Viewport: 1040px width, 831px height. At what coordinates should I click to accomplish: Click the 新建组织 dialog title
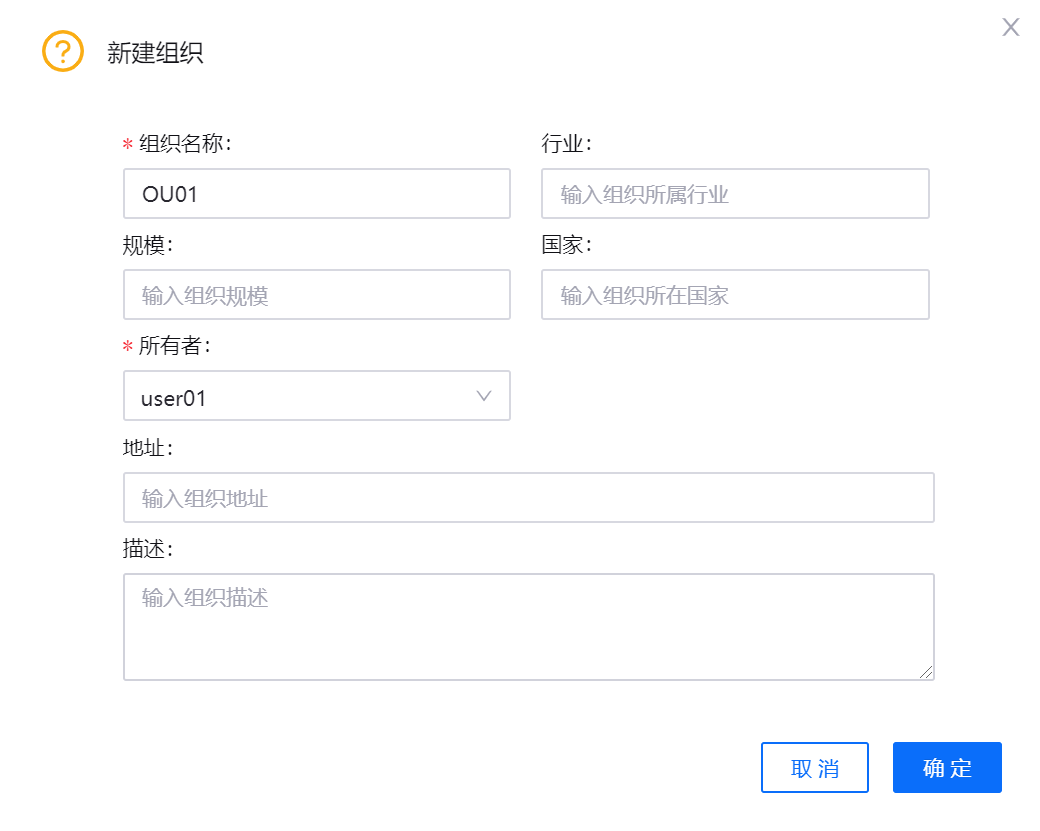(x=155, y=53)
